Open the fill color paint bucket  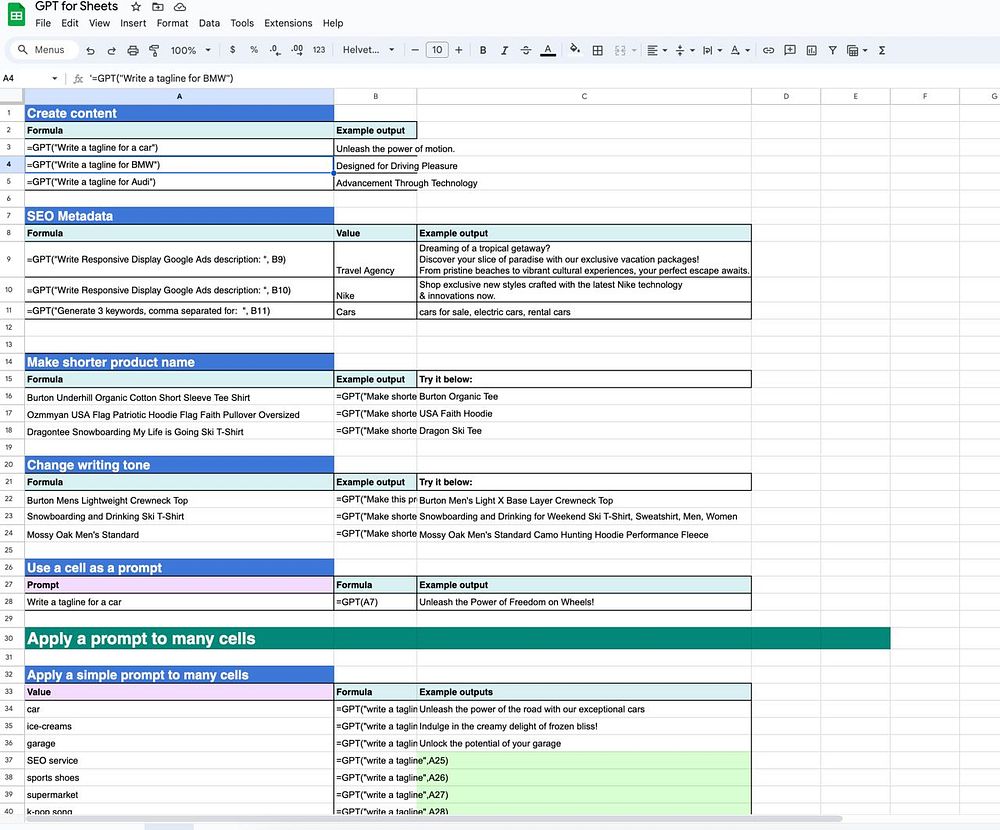click(574, 50)
